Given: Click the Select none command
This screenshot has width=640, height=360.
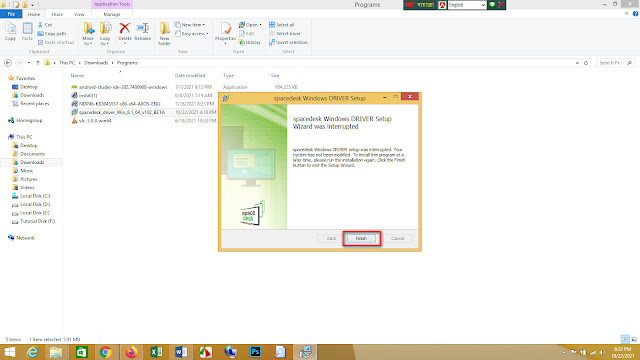Looking at the screenshot, I should [284, 33].
